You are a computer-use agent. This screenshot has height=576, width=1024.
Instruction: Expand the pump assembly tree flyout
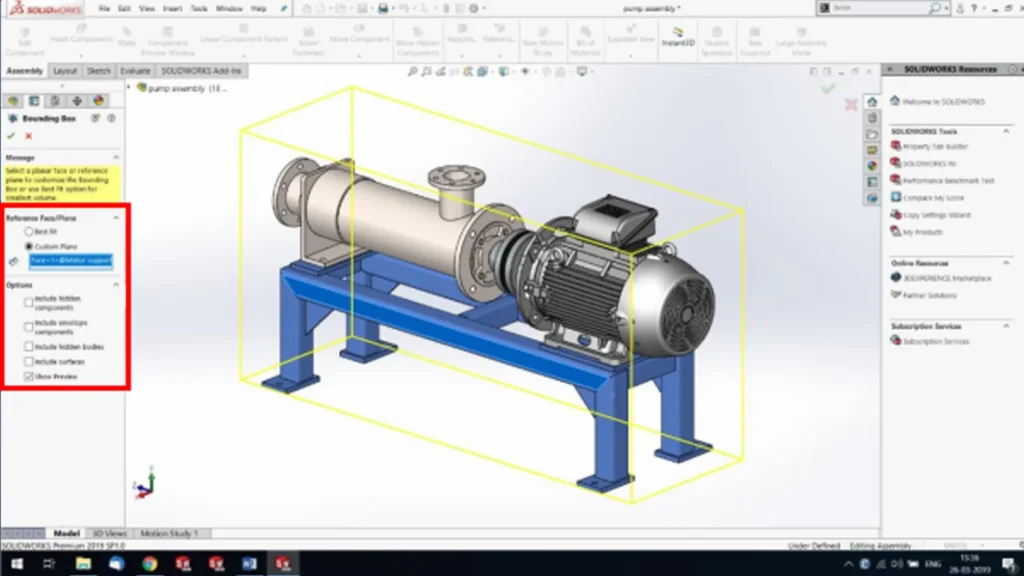(129, 87)
